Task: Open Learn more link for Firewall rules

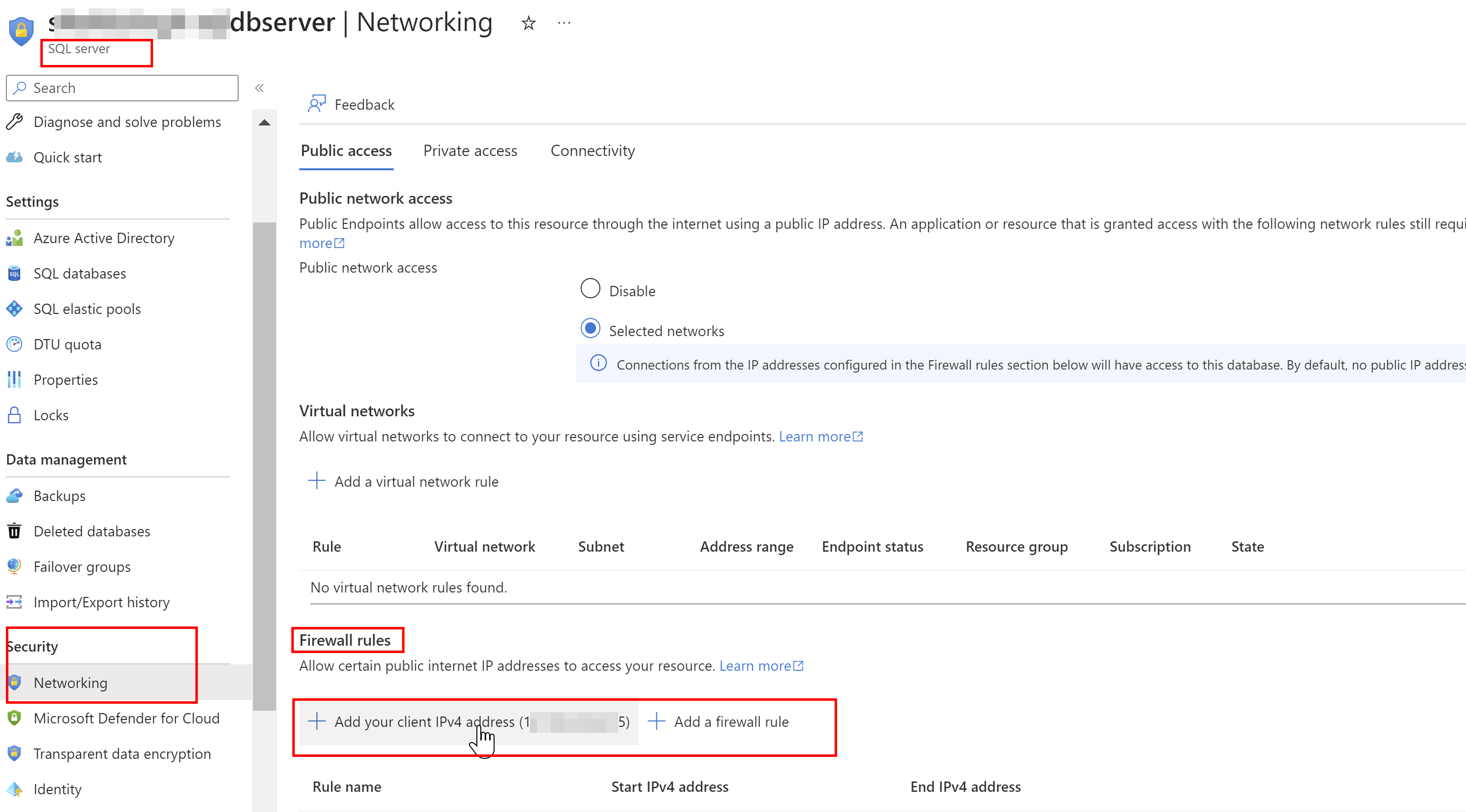Action: tap(761, 666)
